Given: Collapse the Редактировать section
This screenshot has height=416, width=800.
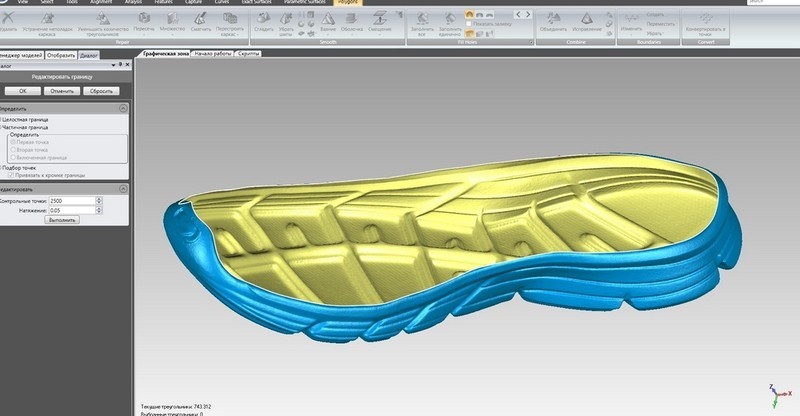Looking at the screenshot, I should tap(122, 189).
